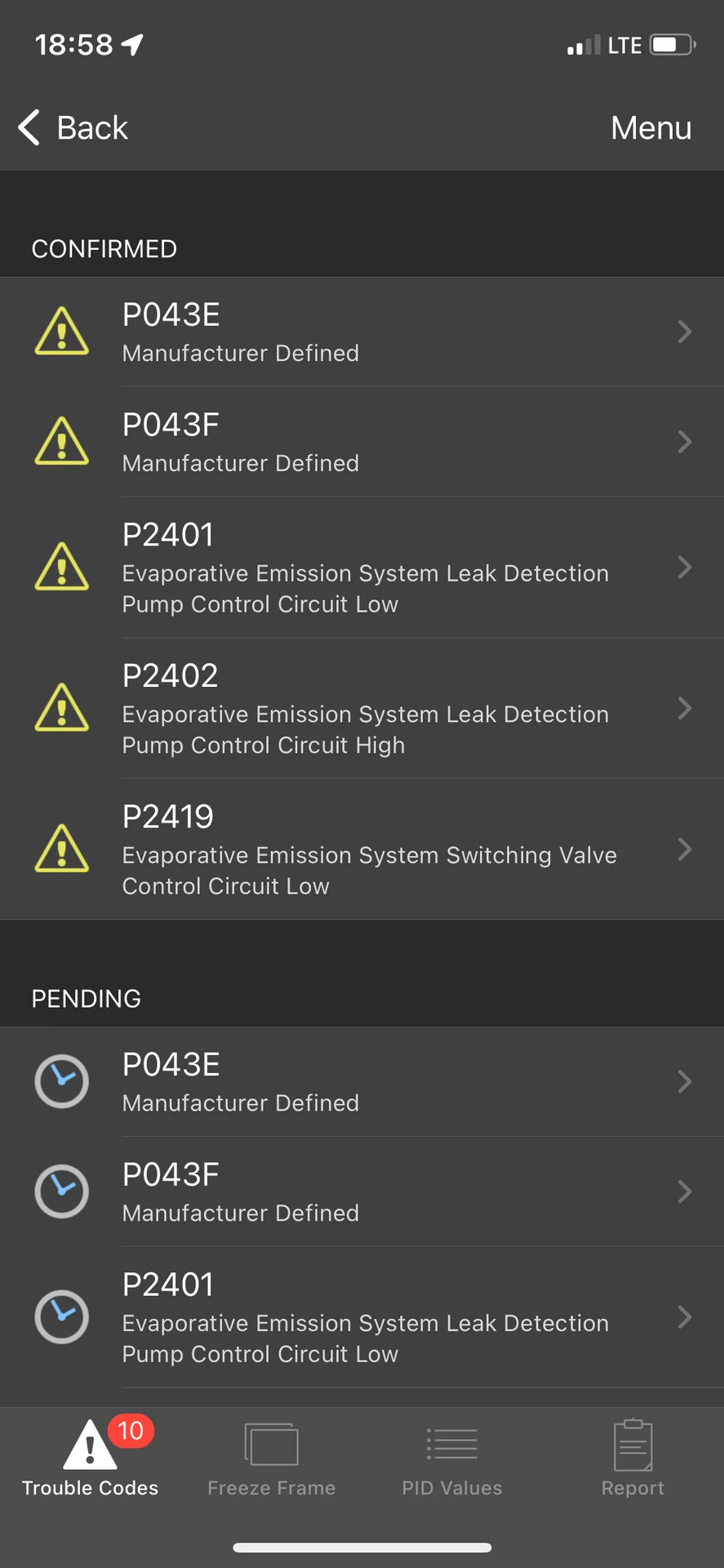The width and height of the screenshot is (724, 1568).
Task: Switch to PID Values tab
Action: point(452,1459)
